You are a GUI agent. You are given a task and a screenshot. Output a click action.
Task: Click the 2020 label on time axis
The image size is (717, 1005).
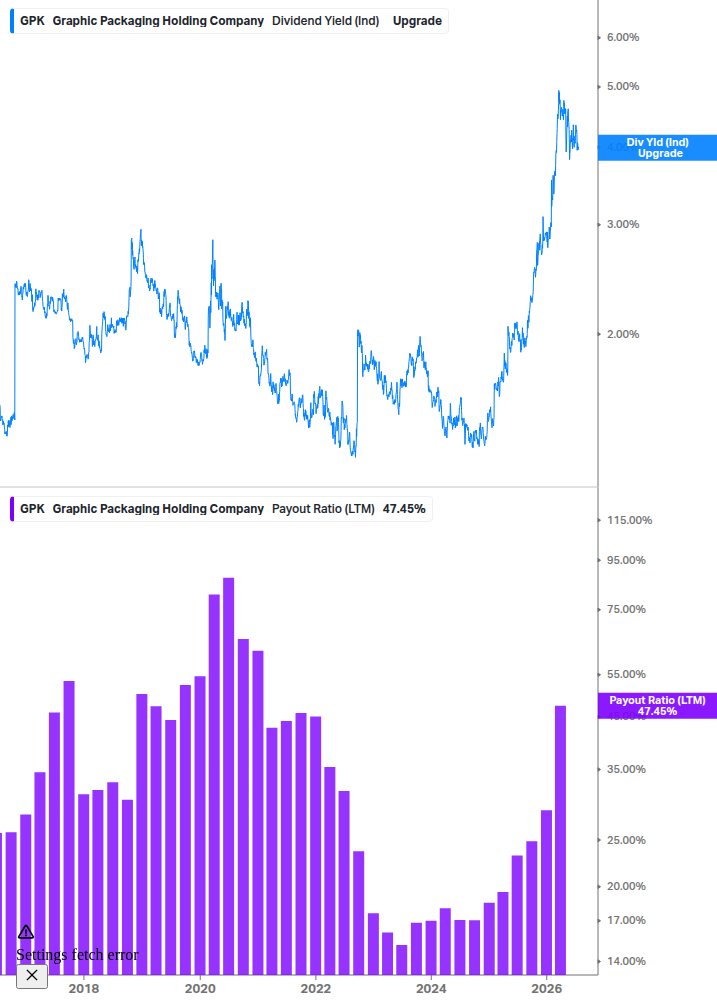pyautogui.click(x=200, y=989)
